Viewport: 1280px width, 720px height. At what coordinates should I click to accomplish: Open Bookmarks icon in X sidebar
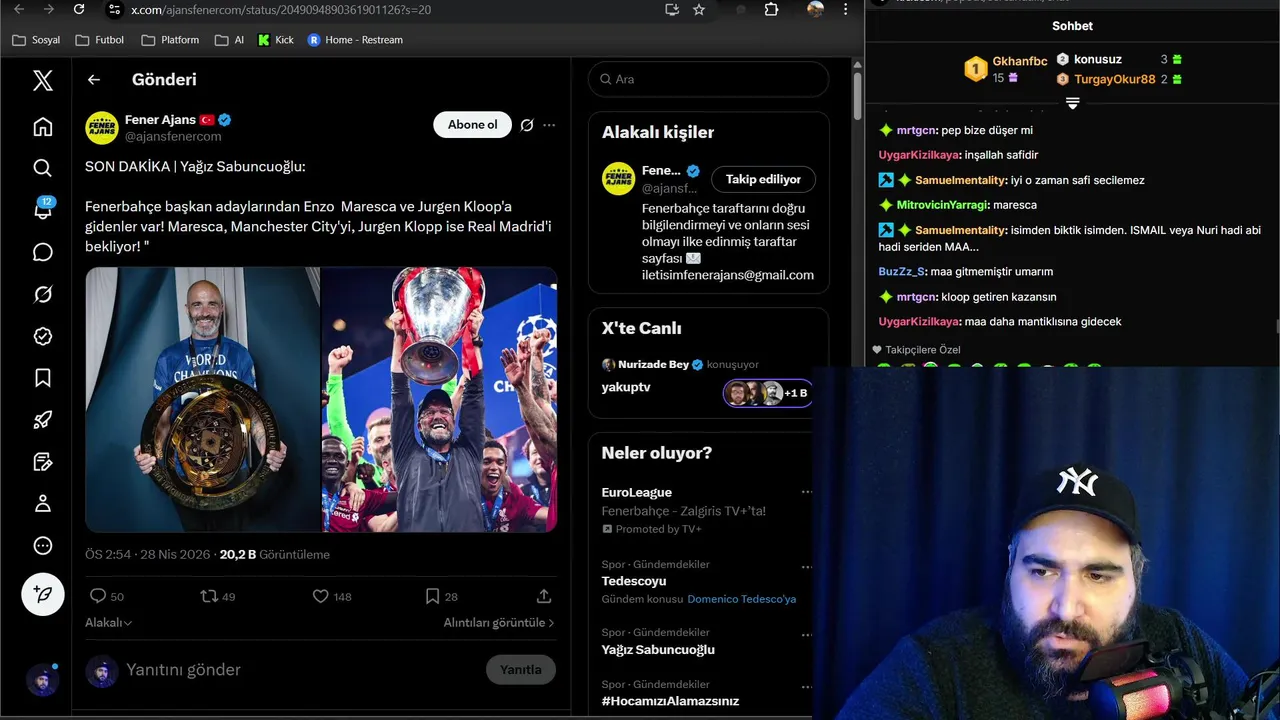[42, 378]
